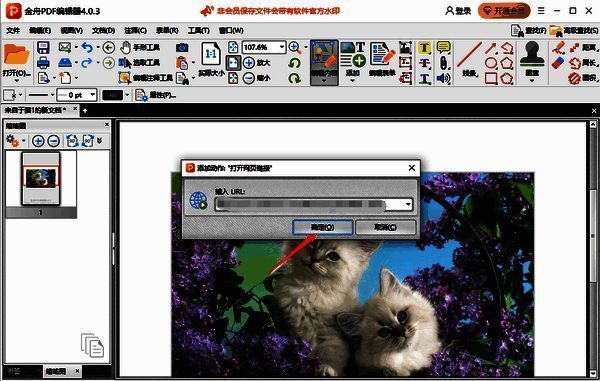Select the Area measurement tool (面积)
Image resolution: width=600 pixels, height=381 pixels.
[x=583, y=78]
